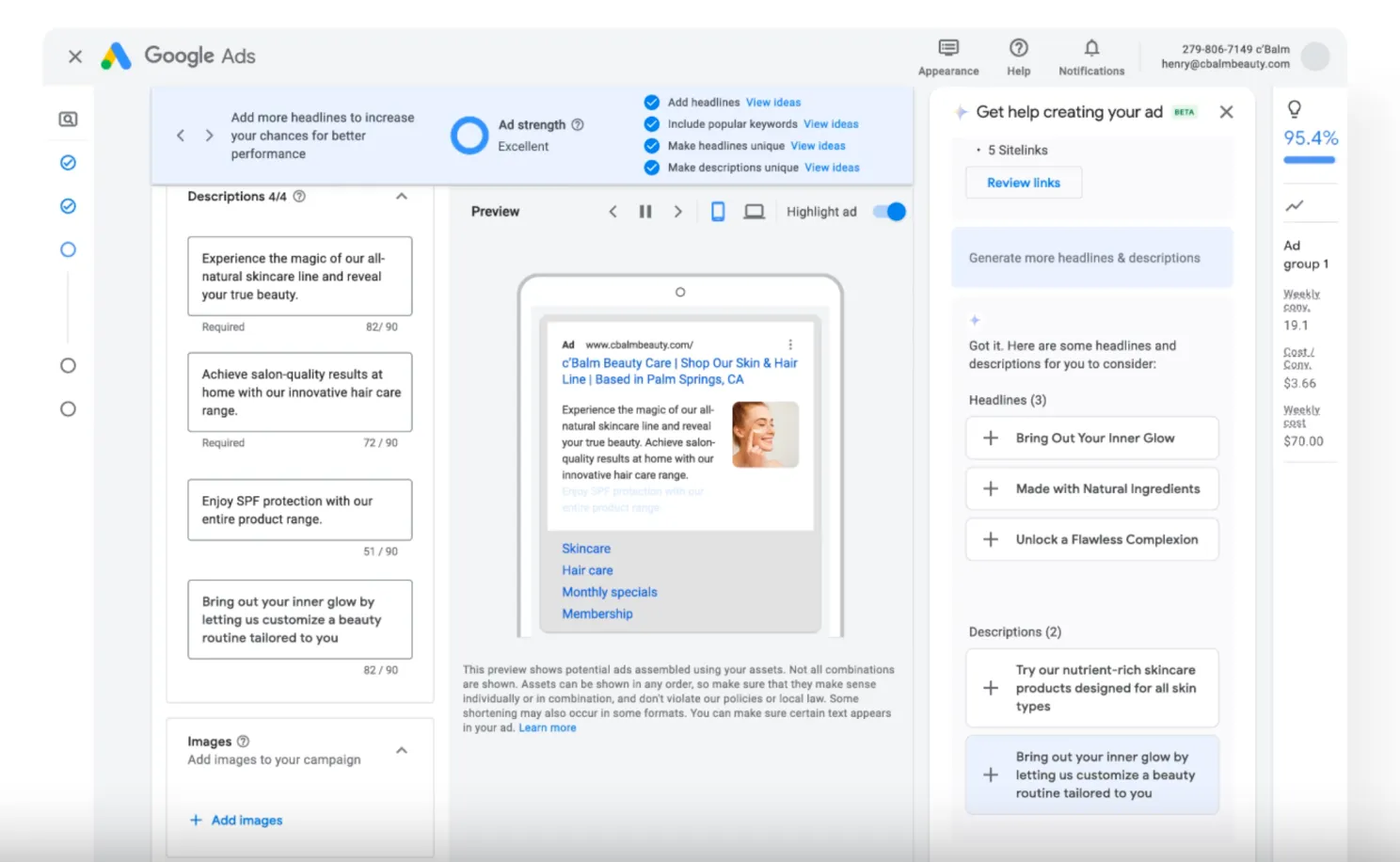Click the Review links button
This screenshot has height=862, width=1400.
click(1024, 183)
